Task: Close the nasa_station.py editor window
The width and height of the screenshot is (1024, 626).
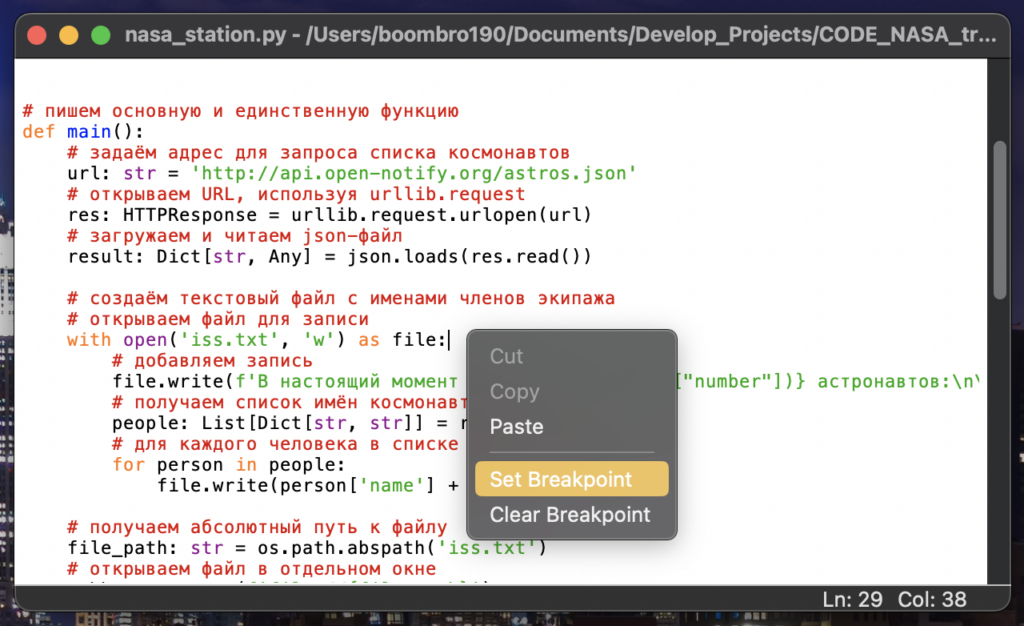Action: point(37,33)
